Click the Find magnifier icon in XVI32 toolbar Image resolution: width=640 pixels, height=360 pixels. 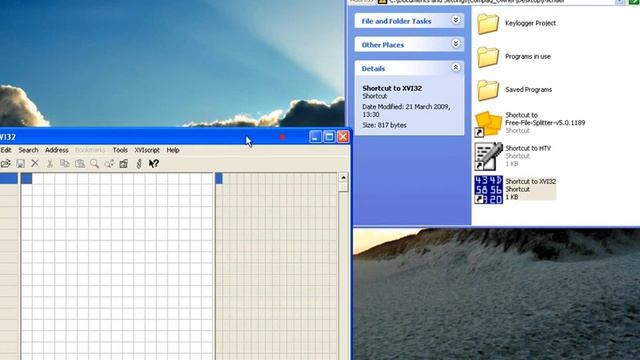coord(94,164)
